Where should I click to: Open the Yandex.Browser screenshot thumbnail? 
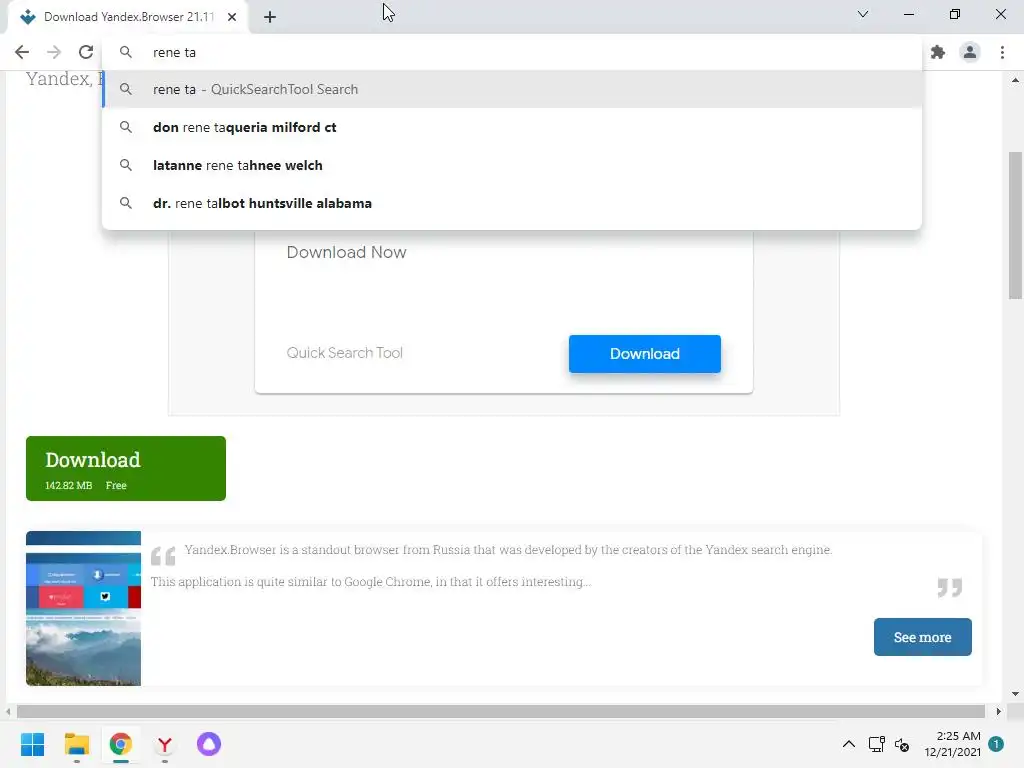(x=84, y=608)
